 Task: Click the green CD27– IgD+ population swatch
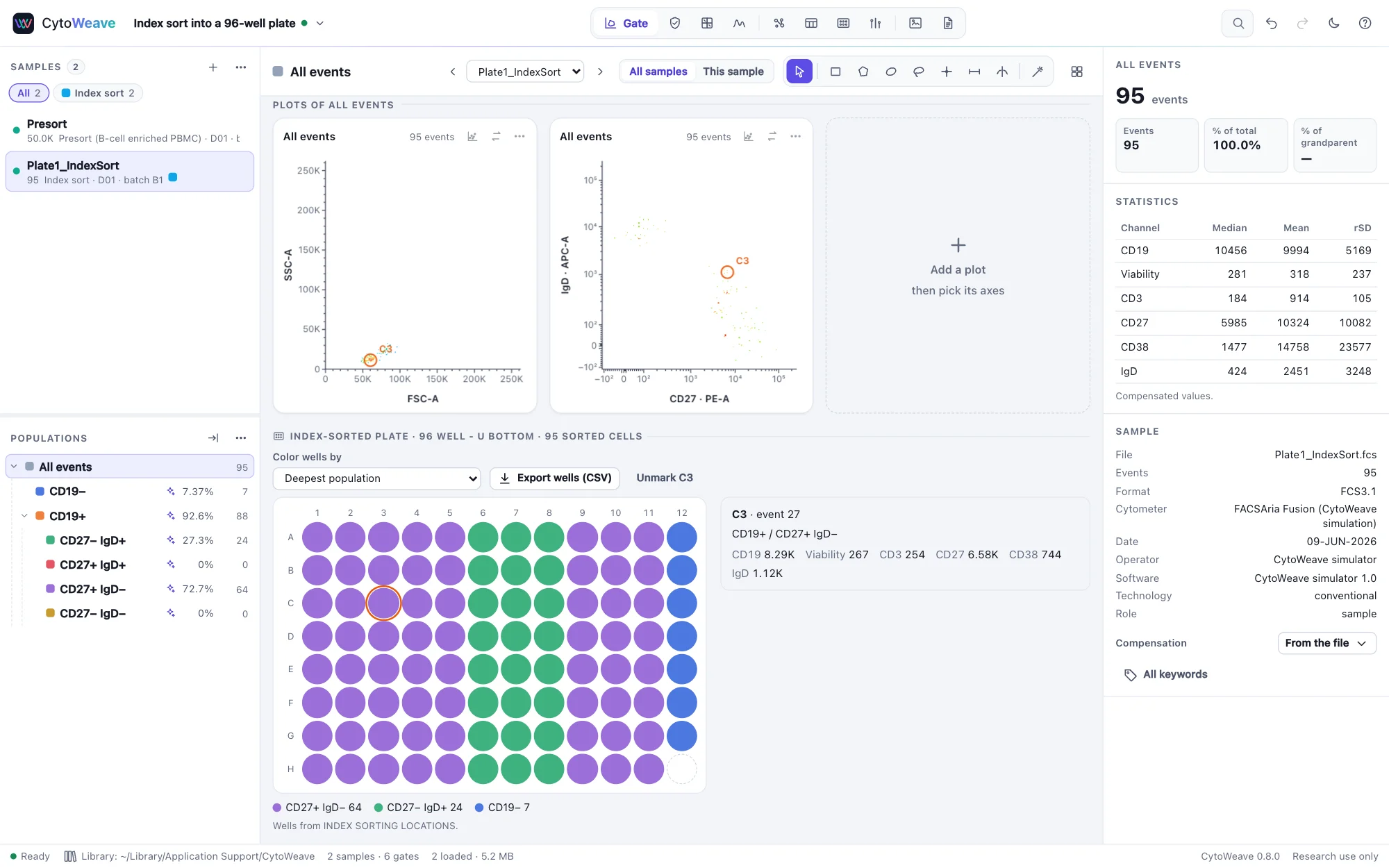(50, 540)
